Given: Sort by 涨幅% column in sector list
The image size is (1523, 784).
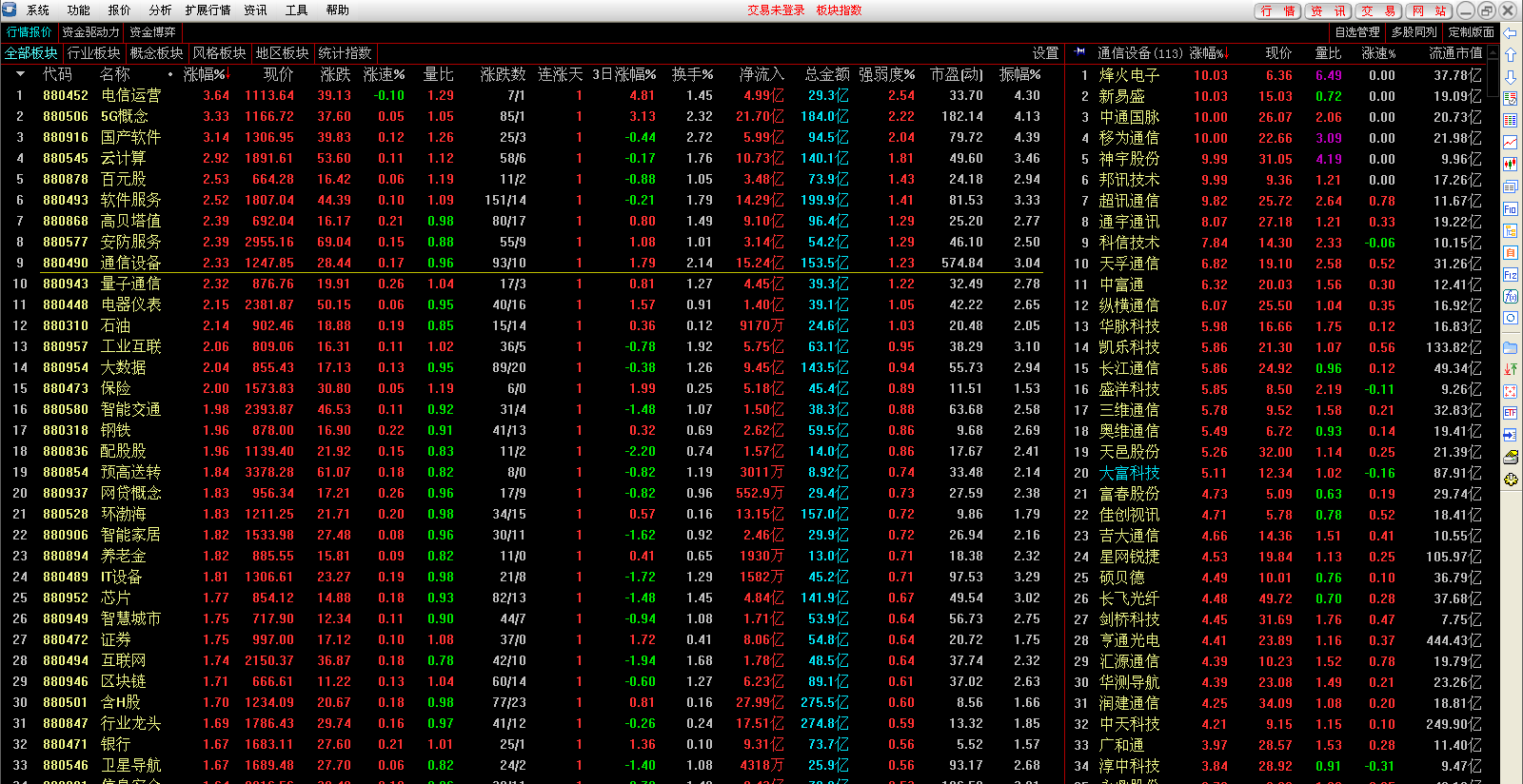Looking at the screenshot, I should pyautogui.click(x=205, y=74).
